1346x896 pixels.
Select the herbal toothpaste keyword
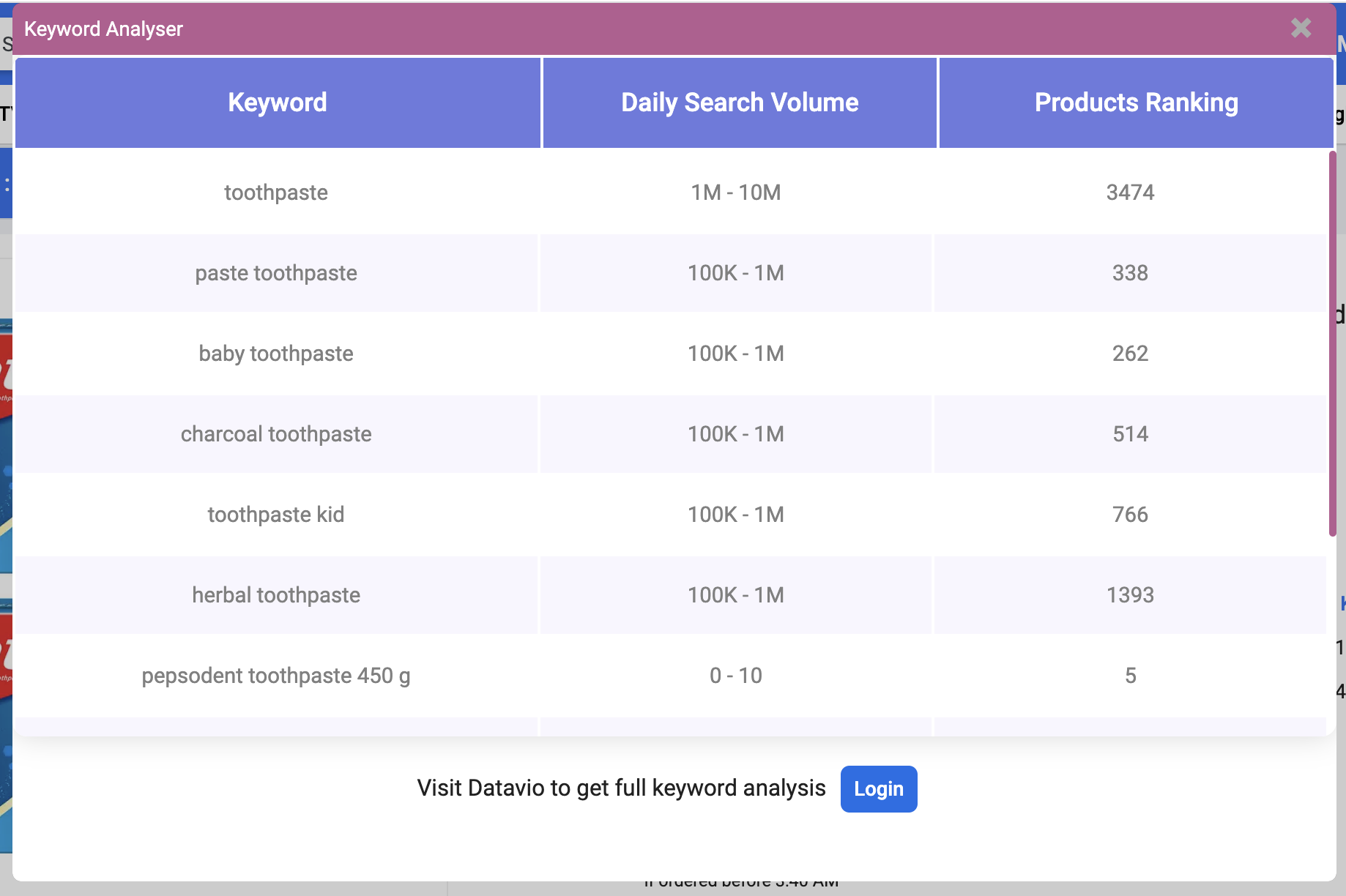click(x=276, y=595)
